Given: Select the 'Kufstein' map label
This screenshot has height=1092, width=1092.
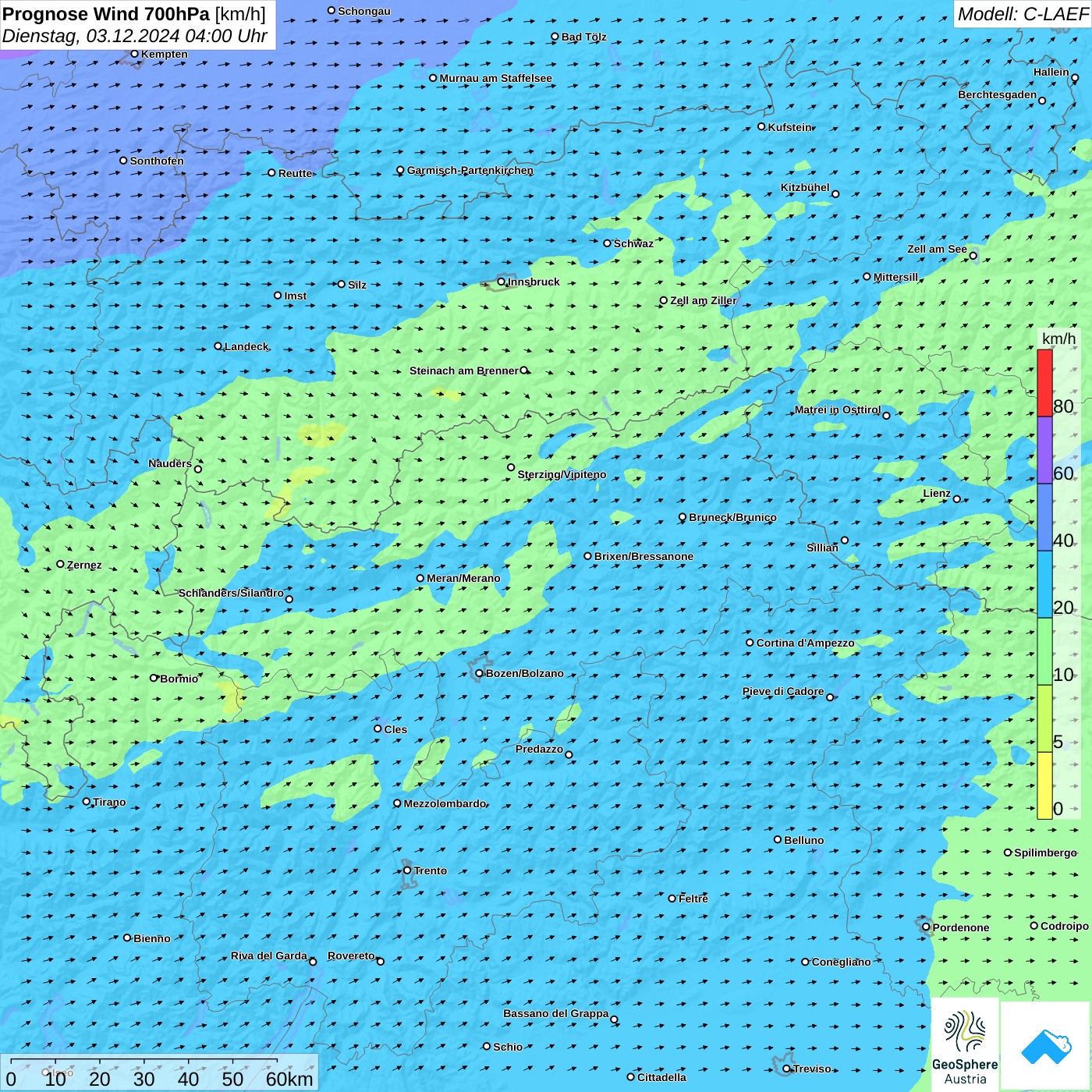Looking at the screenshot, I should coord(789,127).
